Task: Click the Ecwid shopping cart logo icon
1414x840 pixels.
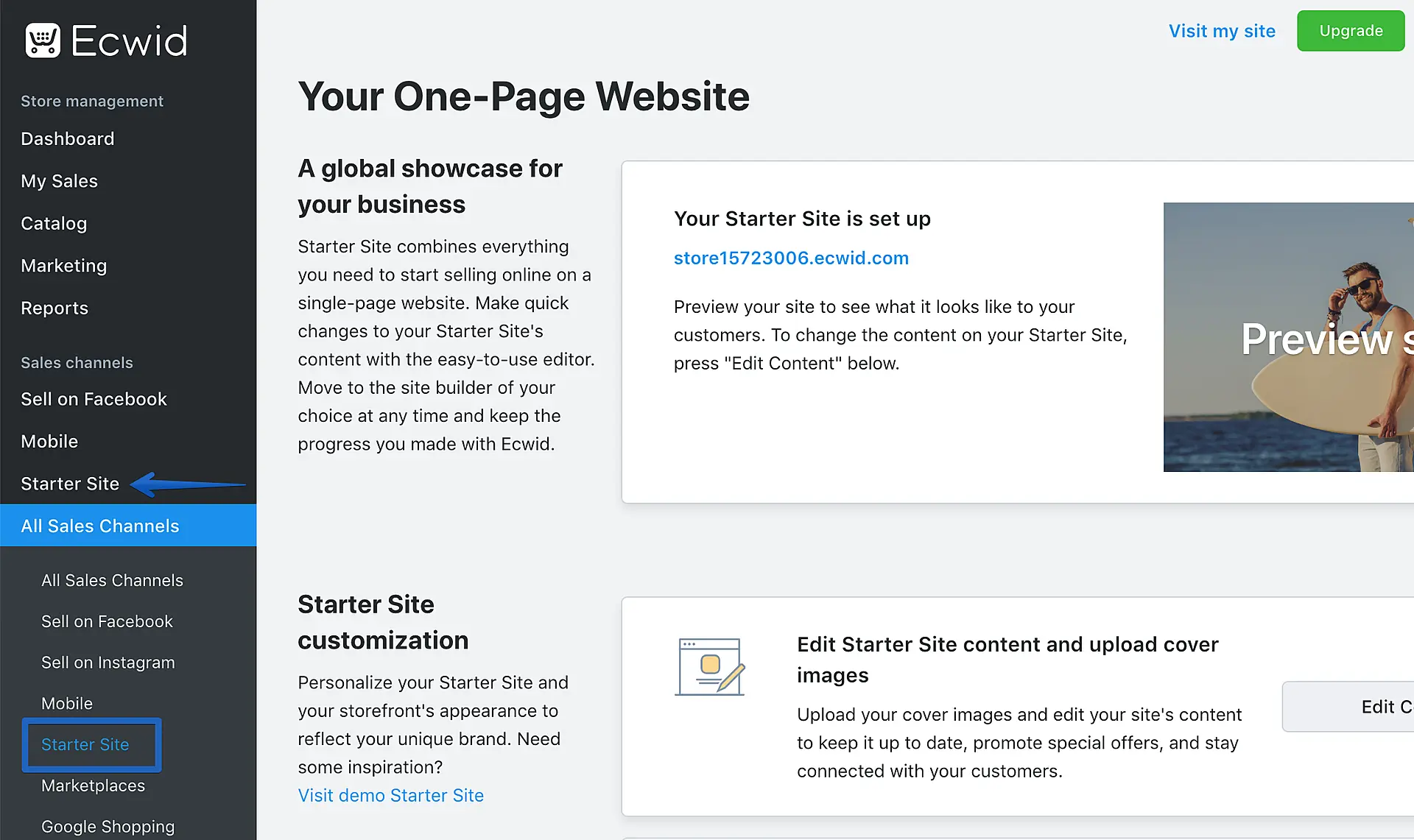Action: tap(43, 40)
